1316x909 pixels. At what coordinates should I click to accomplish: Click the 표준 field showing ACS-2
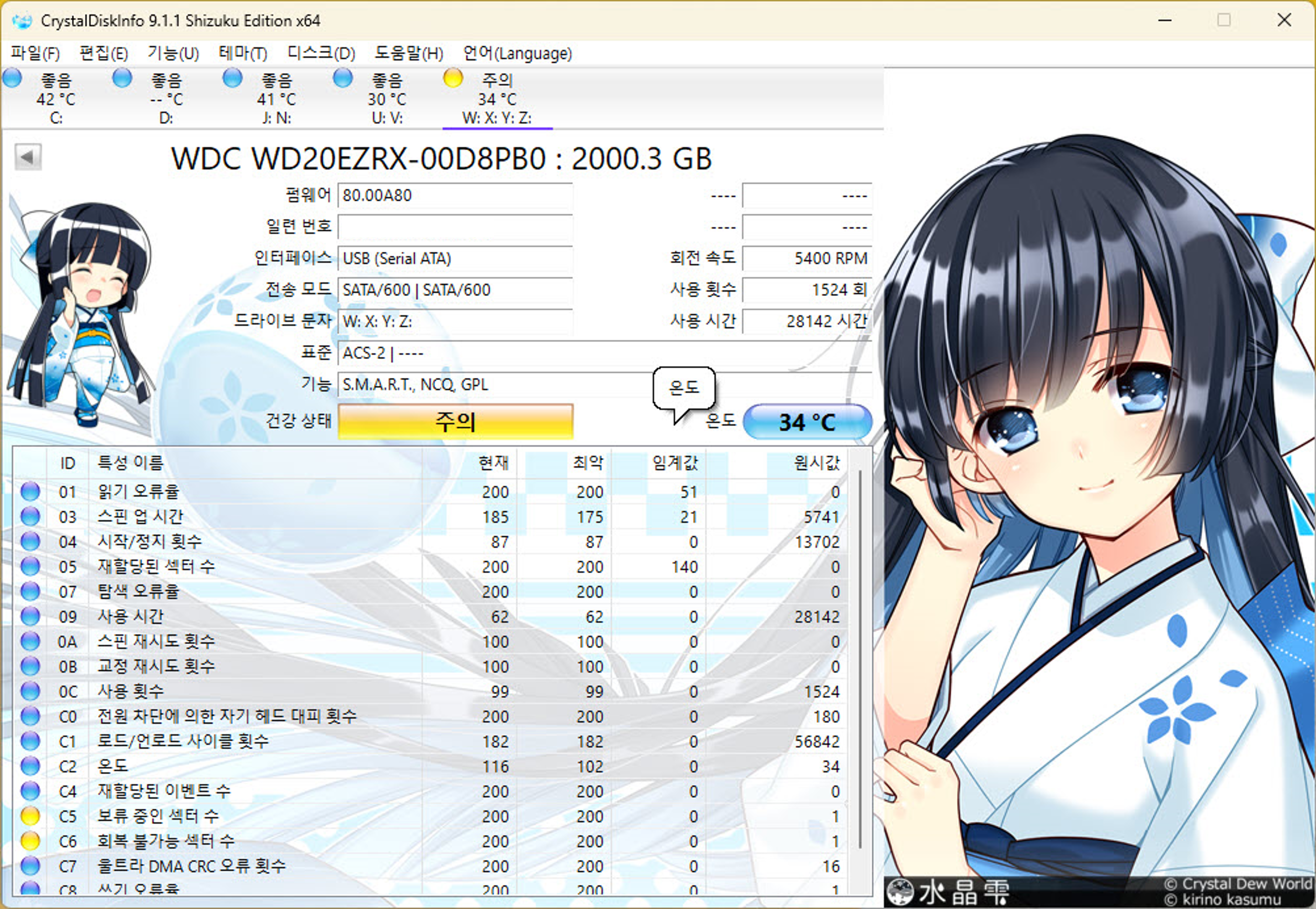coord(605,353)
